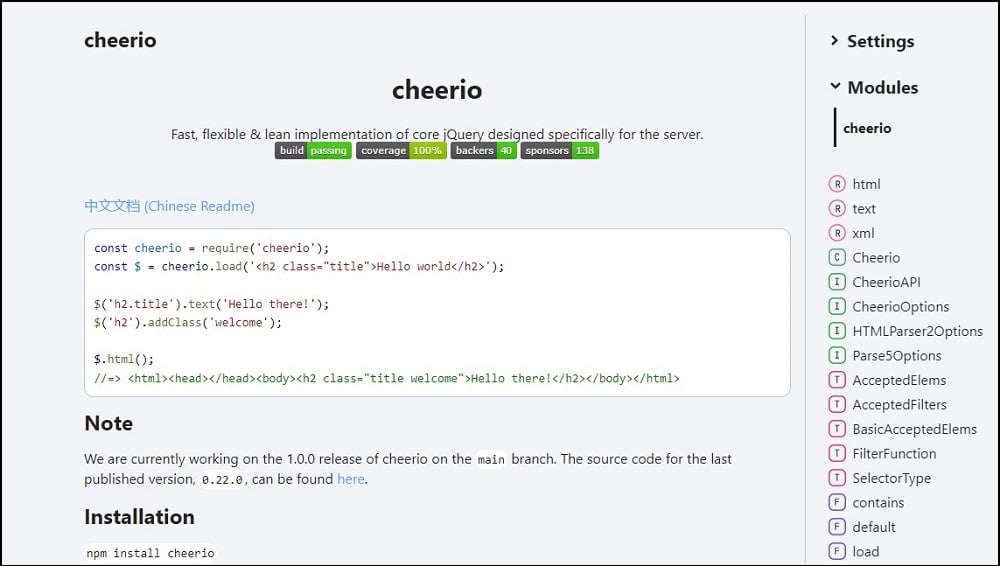
Task: Open the xml reference link
Action: [863, 234]
